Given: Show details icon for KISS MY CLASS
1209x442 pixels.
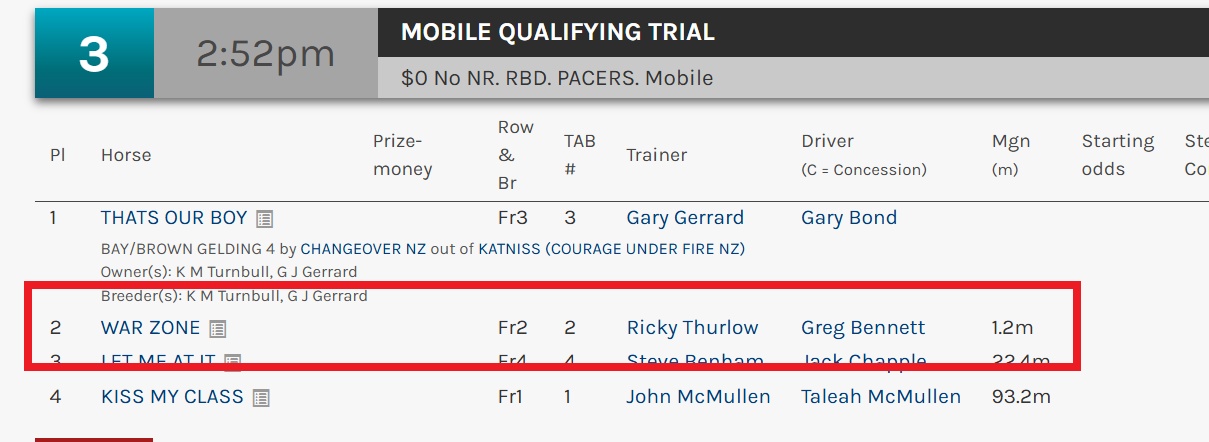Looking at the screenshot, I should 261,397.
